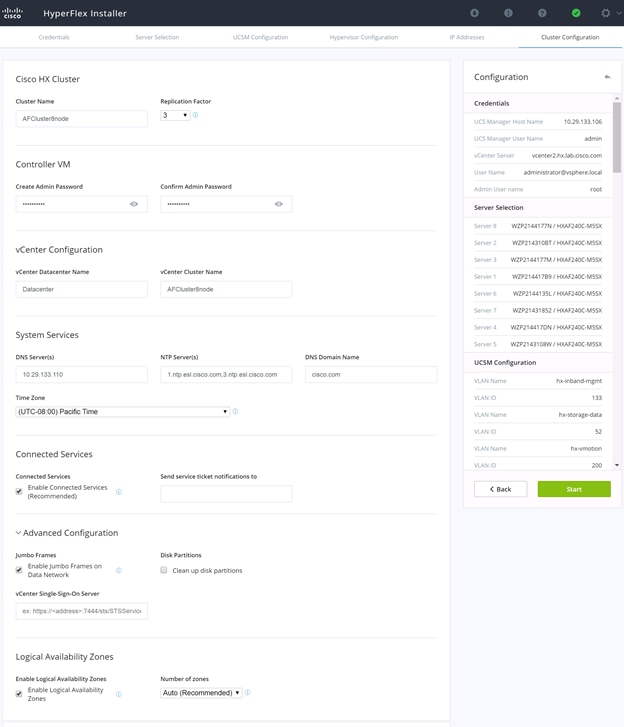Viewport: 624px width, 727px height.
Task: Click the Server 8 row WZP2144177N
Action: tap(538, 226)
